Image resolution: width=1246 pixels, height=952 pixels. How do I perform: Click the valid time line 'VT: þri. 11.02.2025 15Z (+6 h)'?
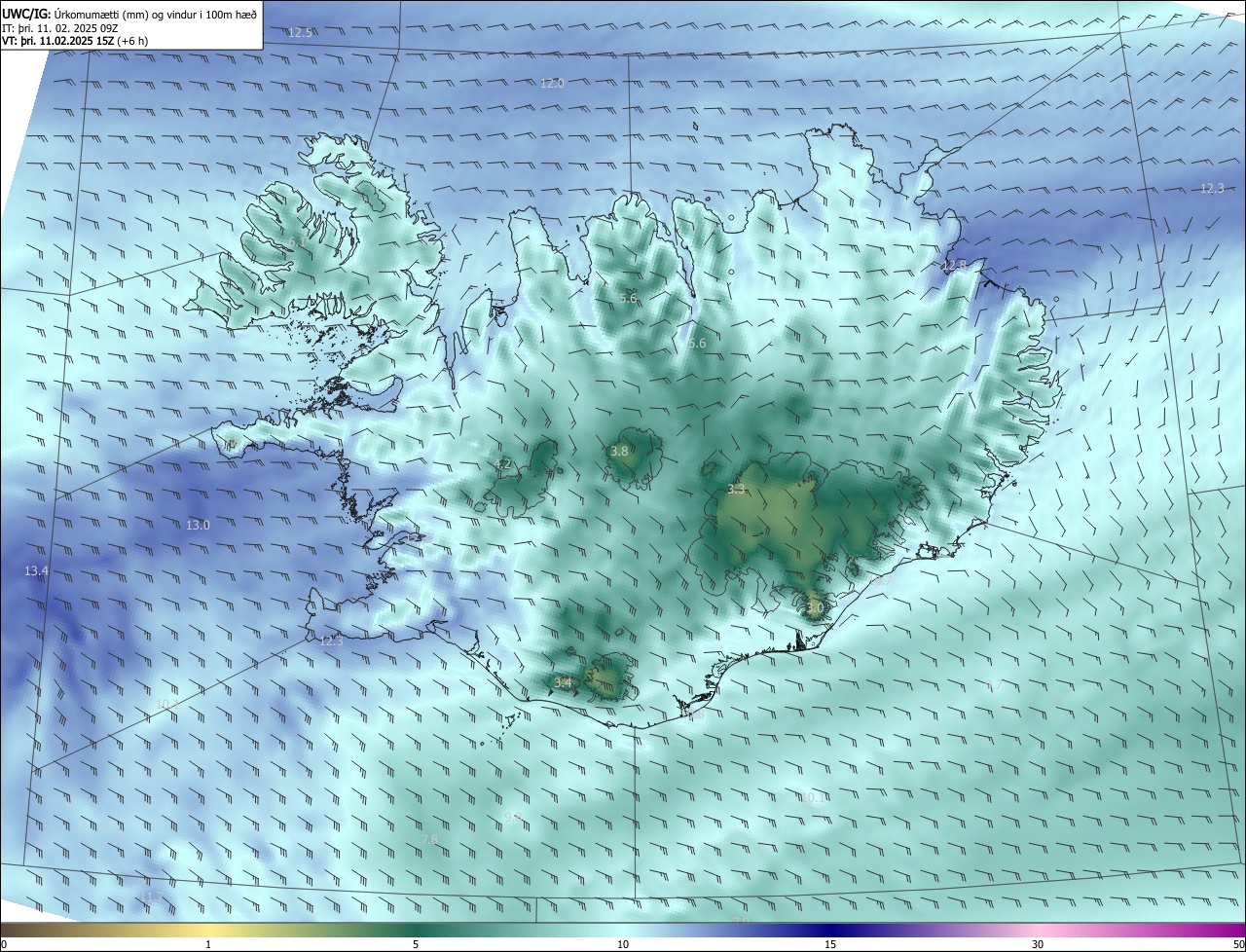coord(75,42)
